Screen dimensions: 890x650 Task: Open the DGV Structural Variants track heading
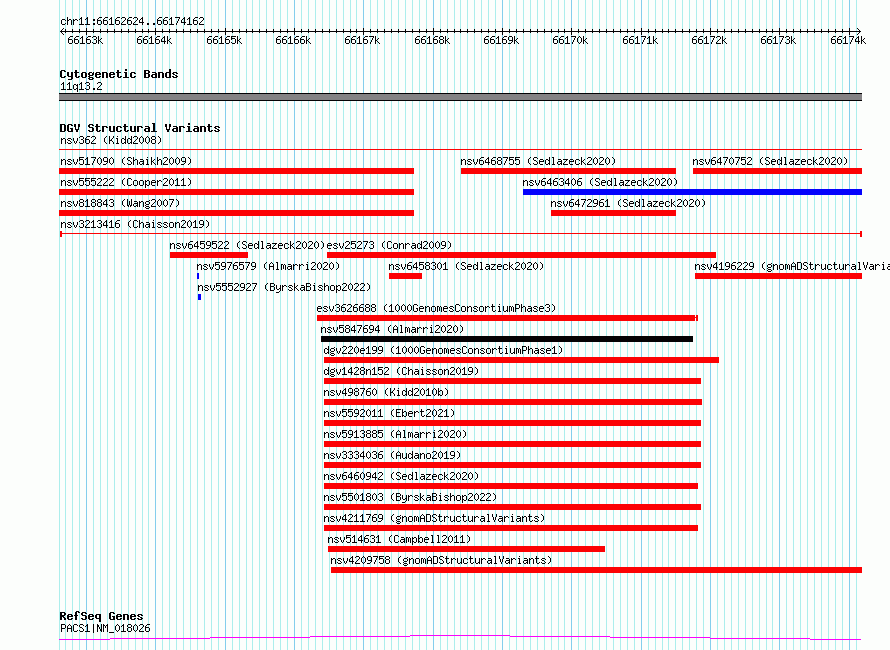pos(140,128)
